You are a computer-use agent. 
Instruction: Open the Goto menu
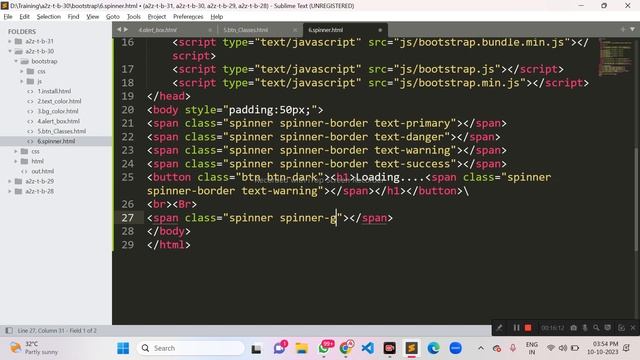[x=113, y=17]
